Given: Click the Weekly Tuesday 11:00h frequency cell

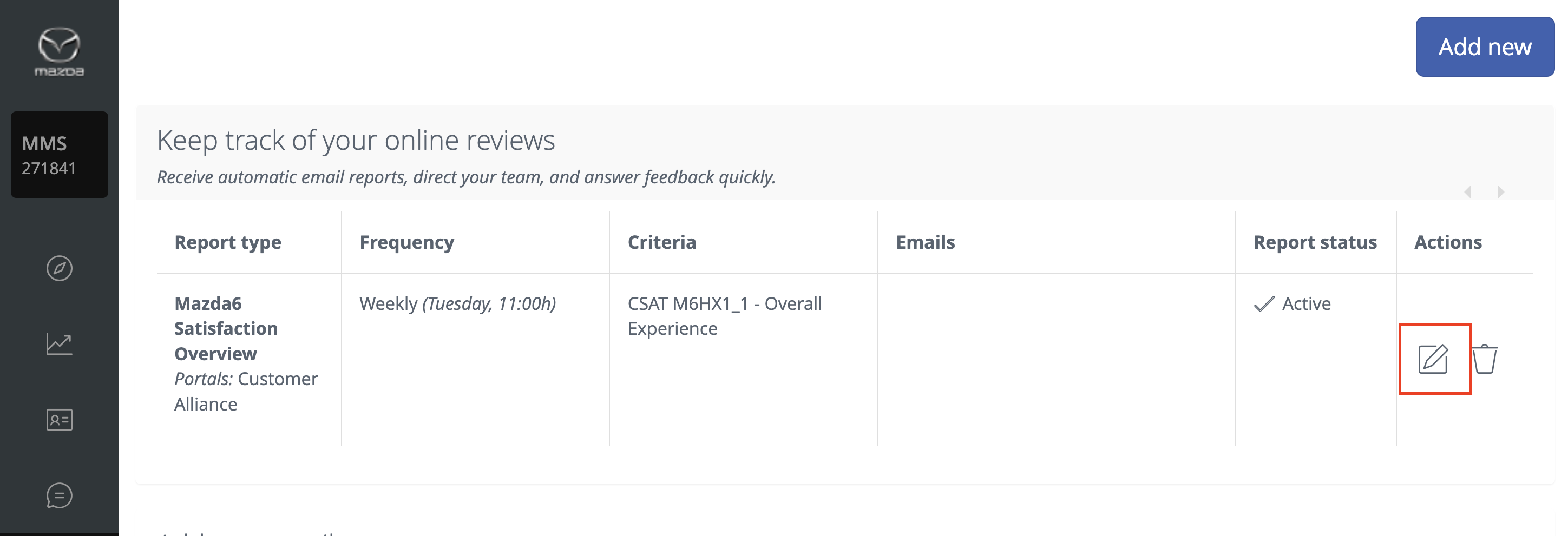Looking at the screenshot, I should (x=457, y=303).
